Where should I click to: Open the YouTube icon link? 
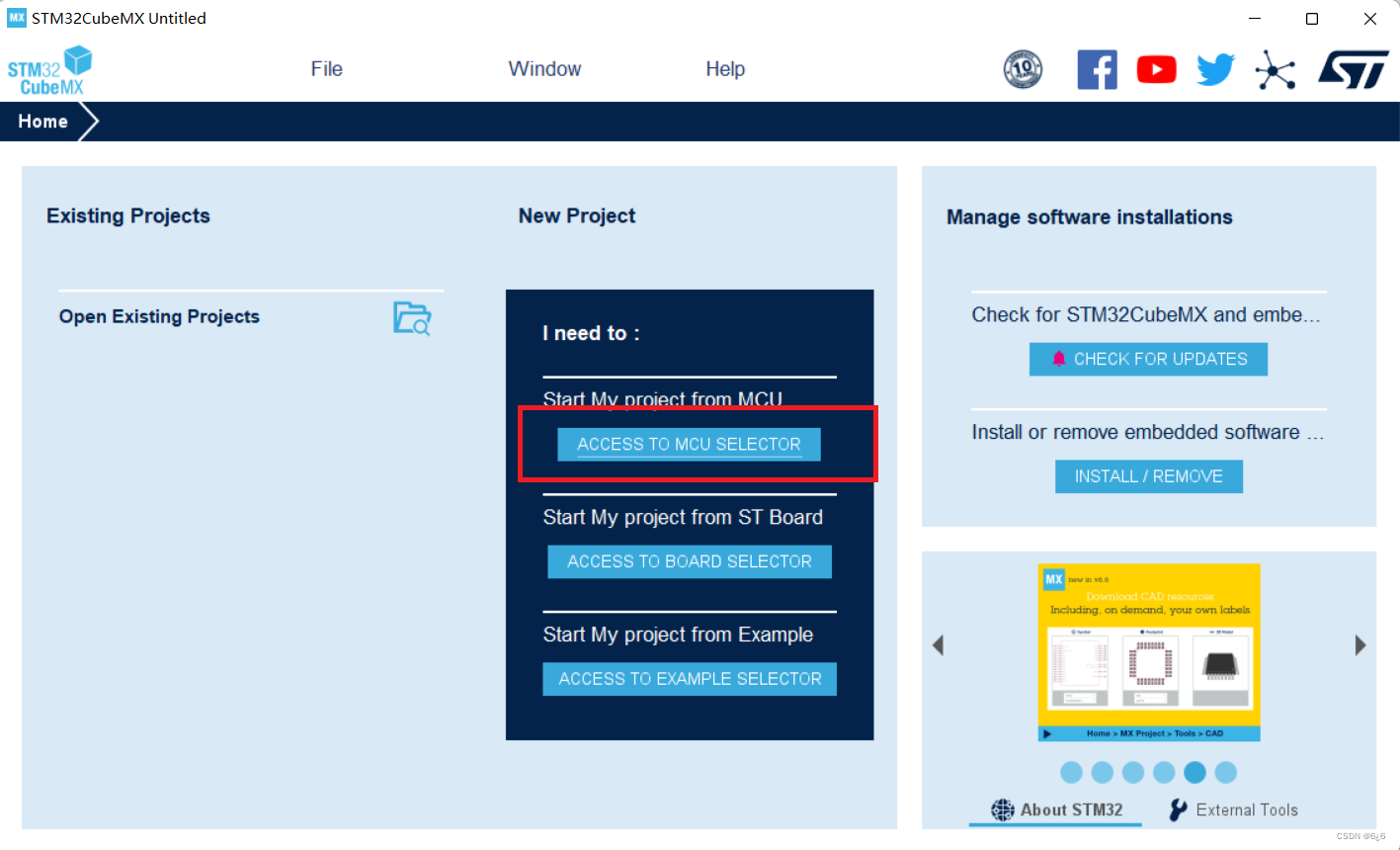[x=1156, y=69]
